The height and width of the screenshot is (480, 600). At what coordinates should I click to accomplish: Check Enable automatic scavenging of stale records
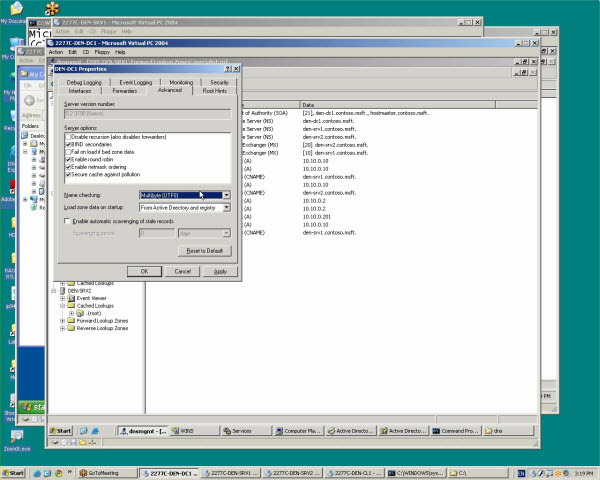(x=68, y=220)
